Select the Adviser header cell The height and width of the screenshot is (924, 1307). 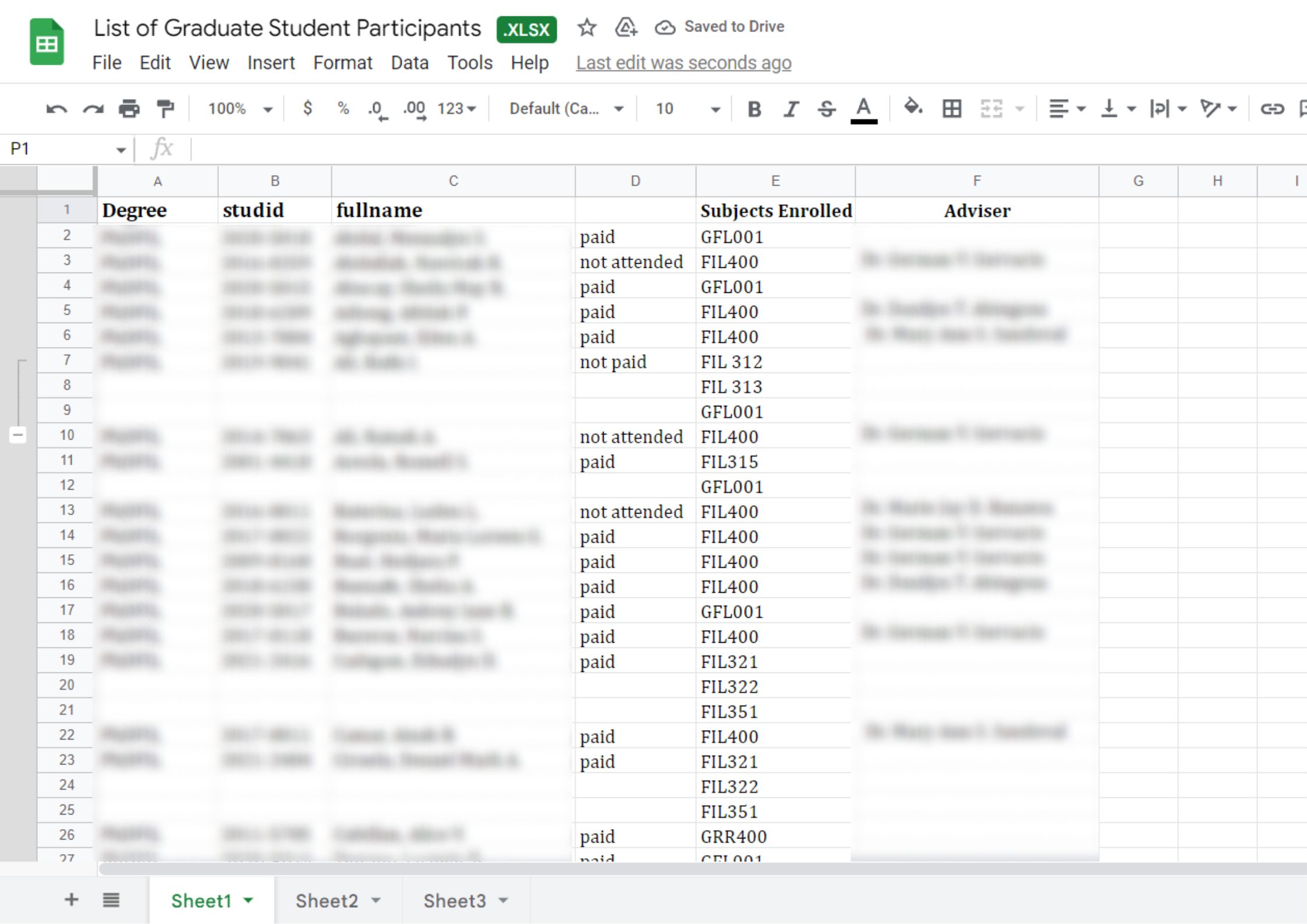pos(977,211)
